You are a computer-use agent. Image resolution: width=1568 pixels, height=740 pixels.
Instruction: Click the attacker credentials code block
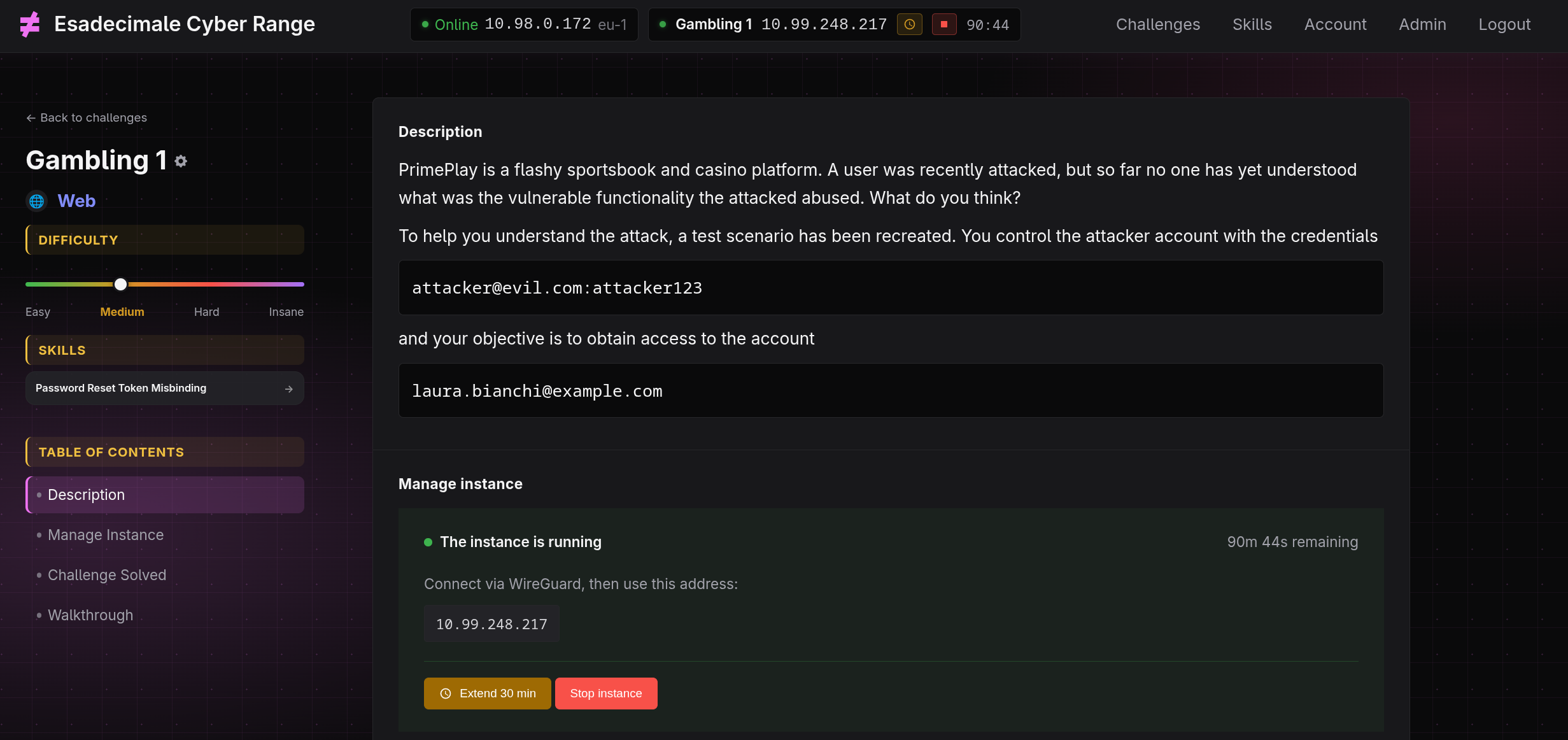click(891, 288)
